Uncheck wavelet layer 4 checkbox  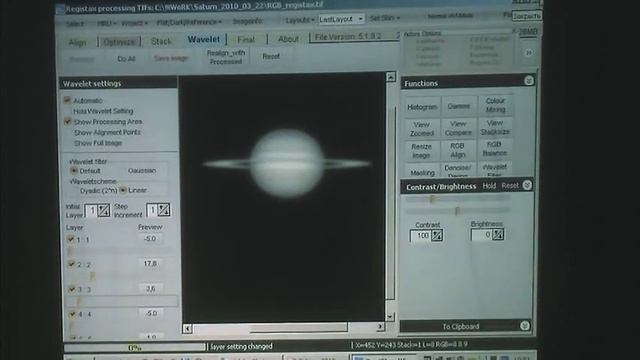[73, 314]
